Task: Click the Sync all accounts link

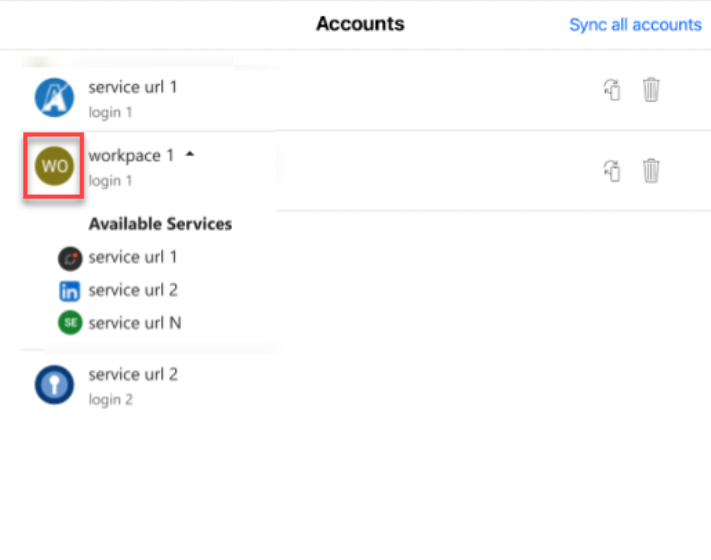Action: [635, 25]
